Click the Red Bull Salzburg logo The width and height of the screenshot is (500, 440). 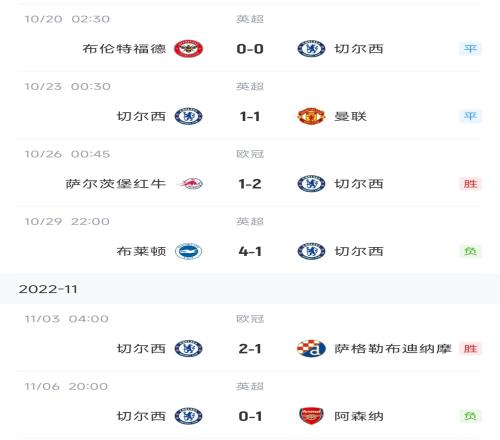pos(191,184)
